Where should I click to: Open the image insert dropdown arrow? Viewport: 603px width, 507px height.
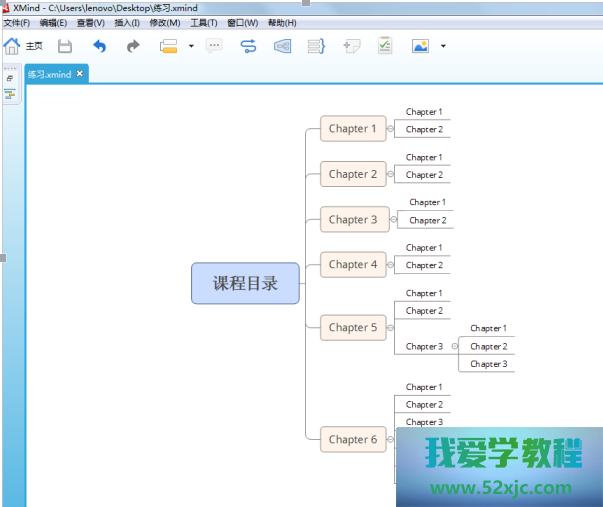443,46
